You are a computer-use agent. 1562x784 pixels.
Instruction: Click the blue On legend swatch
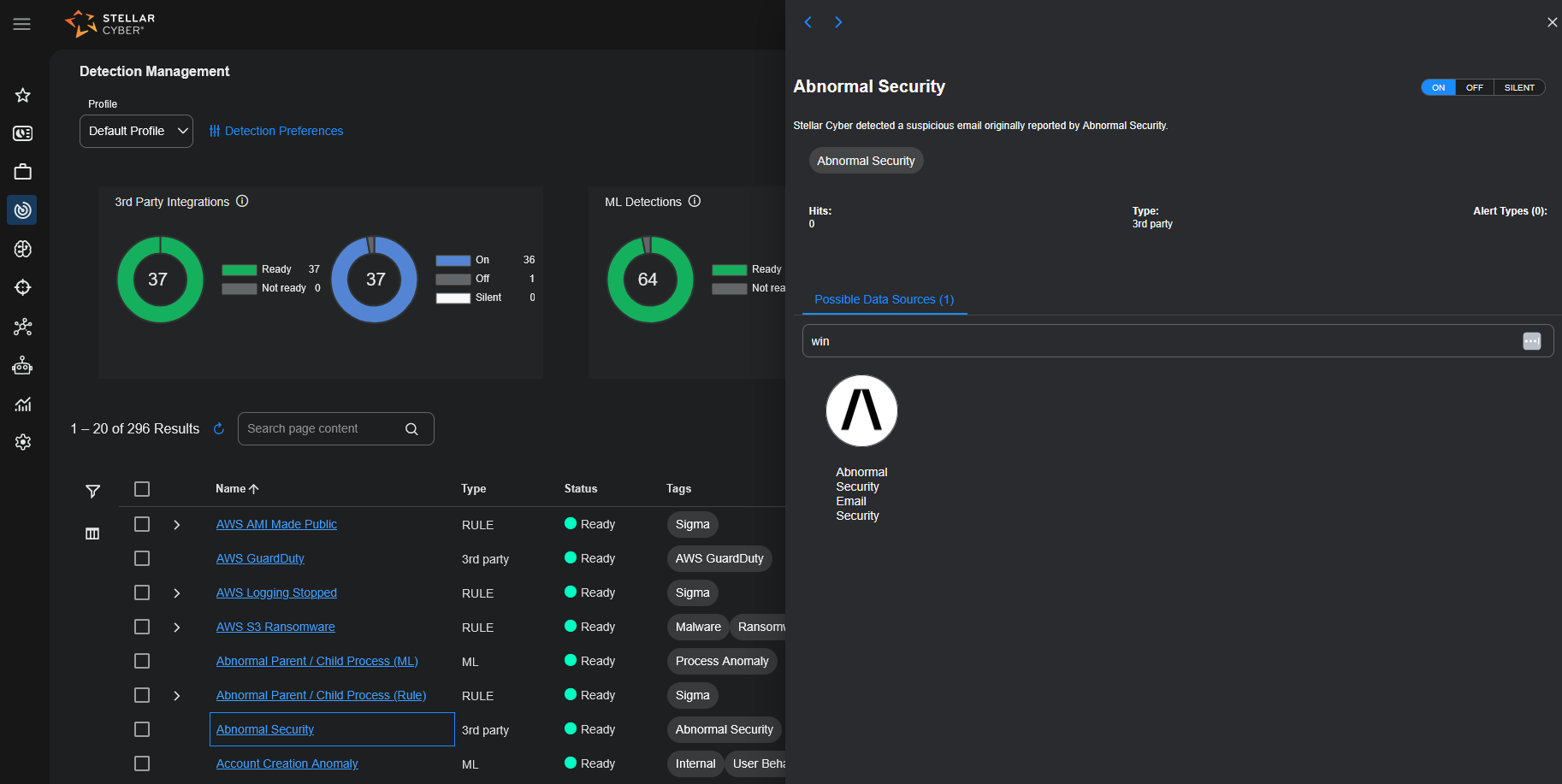click(453, 260)
